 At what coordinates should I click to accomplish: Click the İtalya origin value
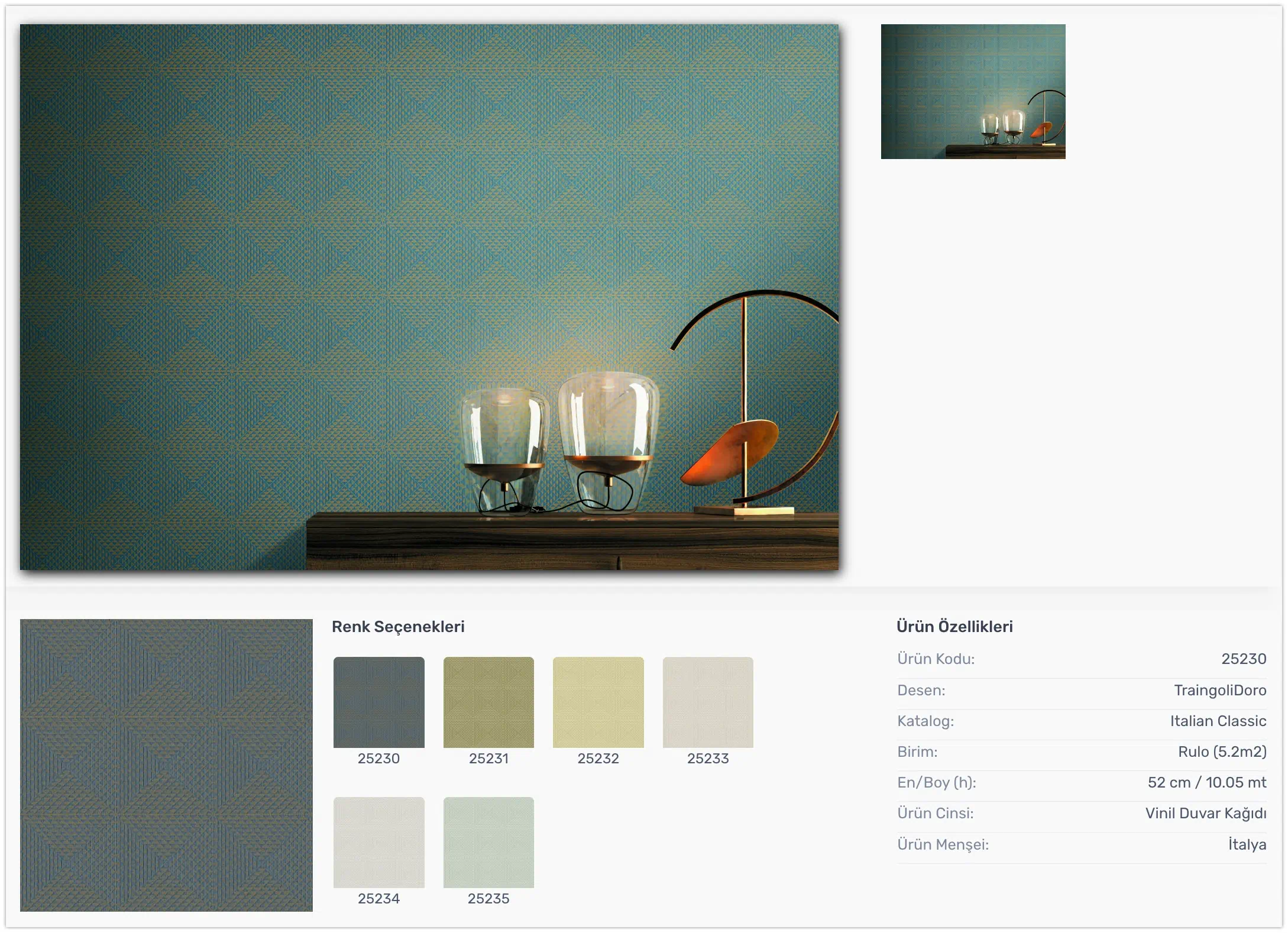(x=1247, y=844)
